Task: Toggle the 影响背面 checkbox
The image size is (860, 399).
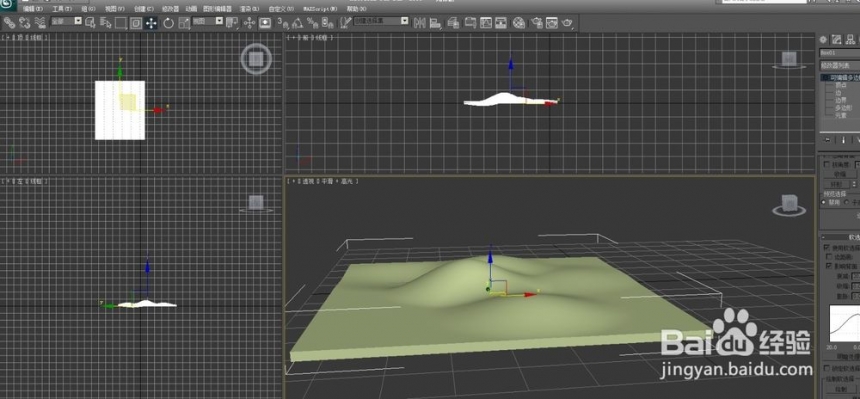Action: [x=828, y=266]
